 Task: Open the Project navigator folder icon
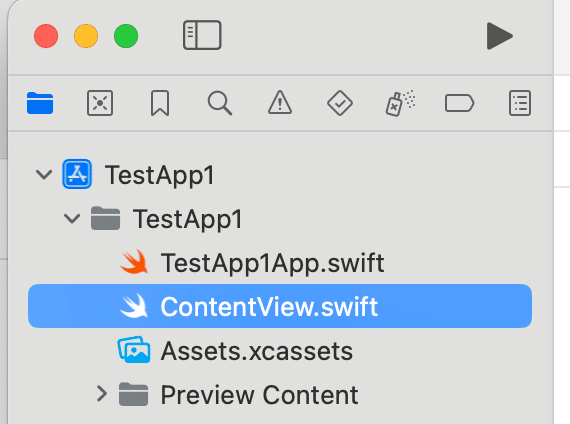pyautogui.click(x=40, y=103)
